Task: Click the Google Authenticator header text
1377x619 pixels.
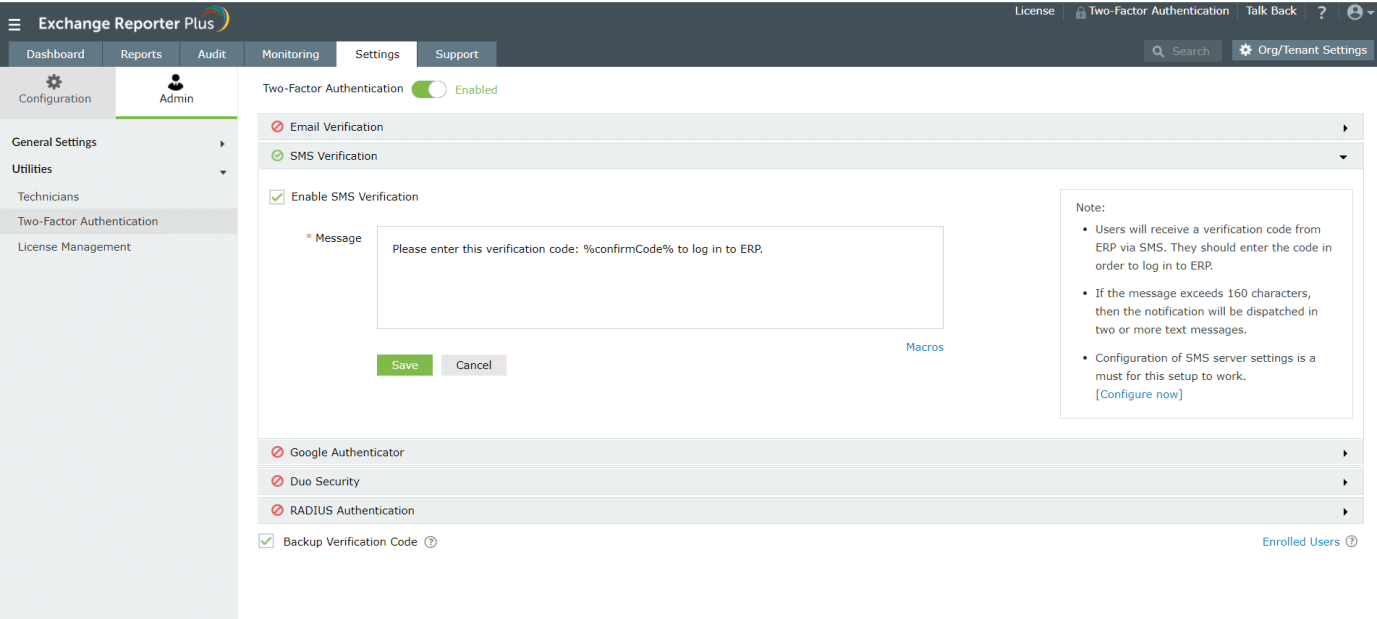Action: (x=347, y=452)
